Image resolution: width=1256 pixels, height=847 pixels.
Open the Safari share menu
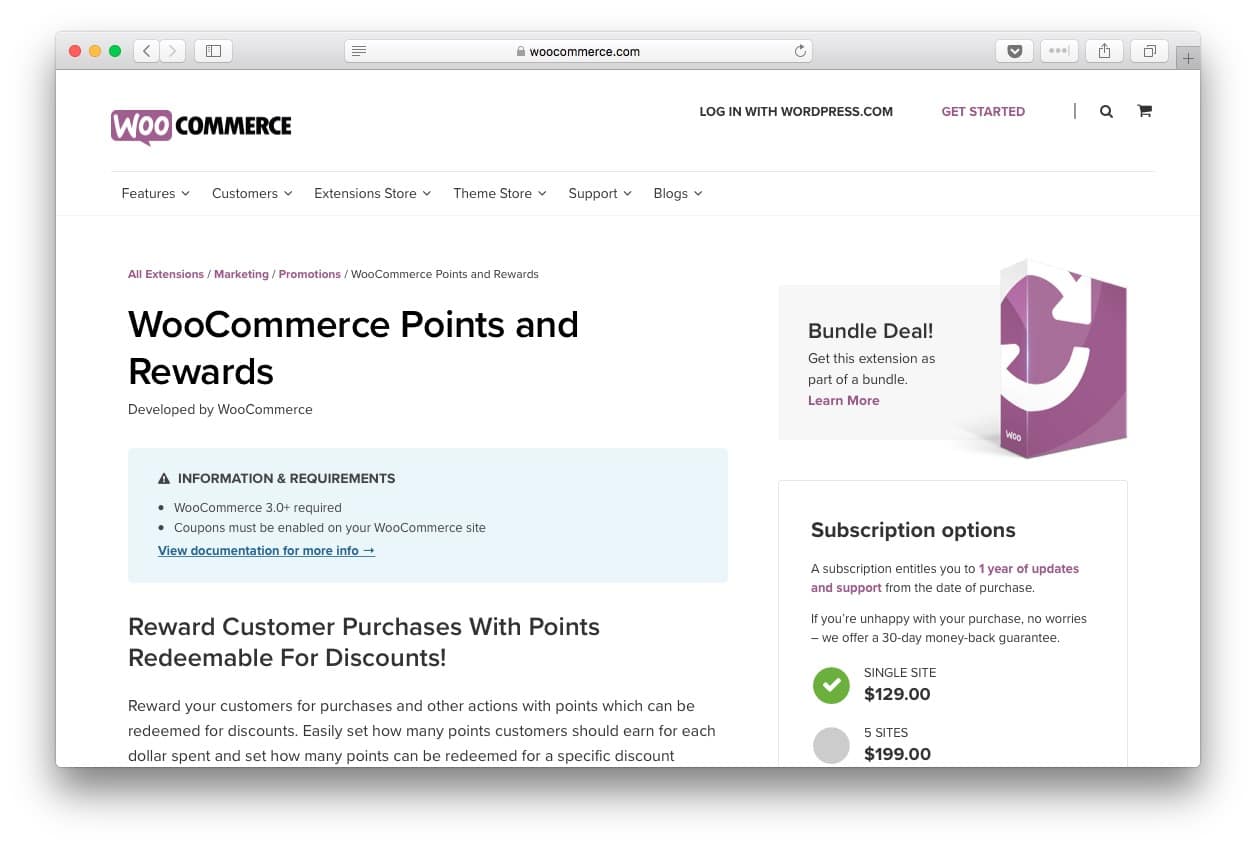(x=1104, y=50)
